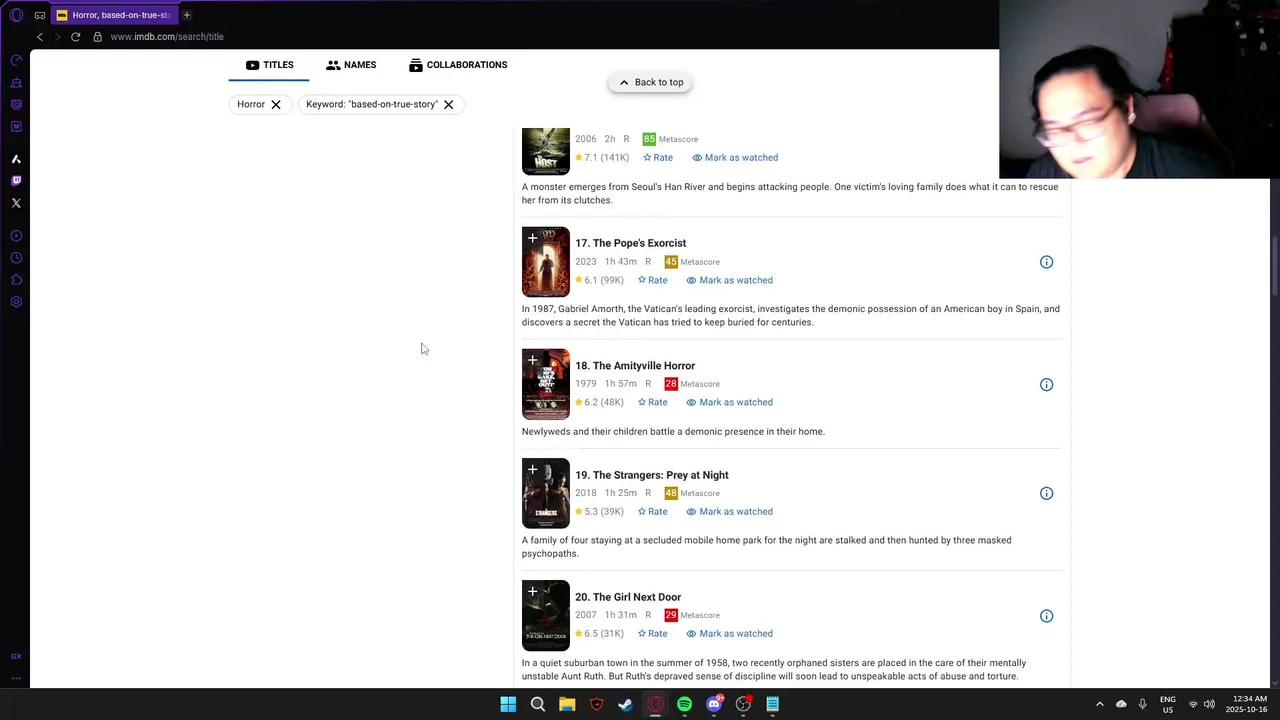Click The Amityville Horror poster thumbnail
The image size is (1280, 720).
(546, 384)
